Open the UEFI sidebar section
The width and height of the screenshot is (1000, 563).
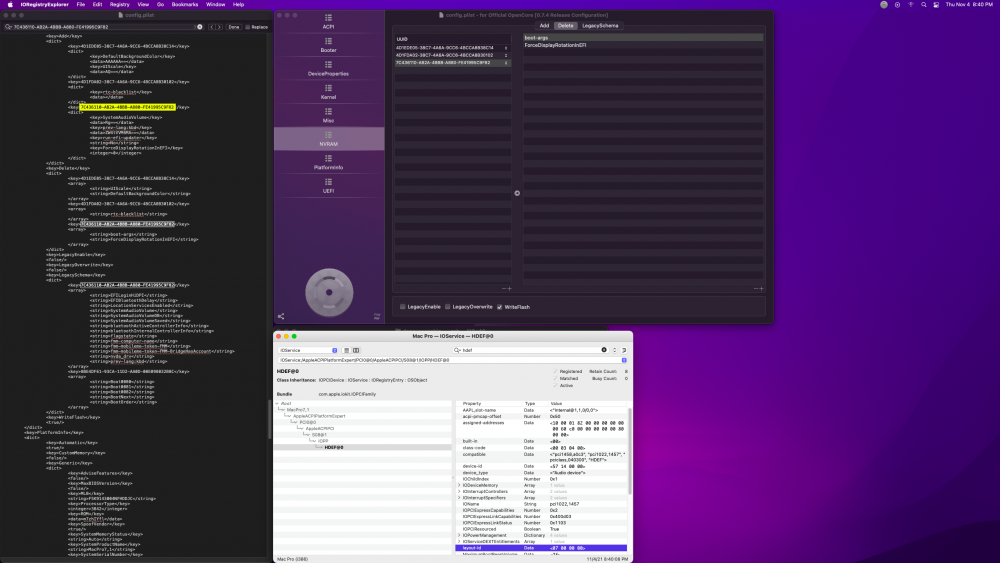point(328,186)
